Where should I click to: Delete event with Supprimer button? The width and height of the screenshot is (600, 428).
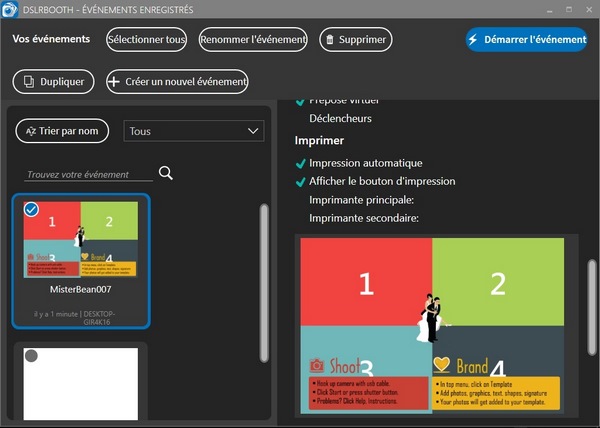pyautogui.click(x=355, y=39)
